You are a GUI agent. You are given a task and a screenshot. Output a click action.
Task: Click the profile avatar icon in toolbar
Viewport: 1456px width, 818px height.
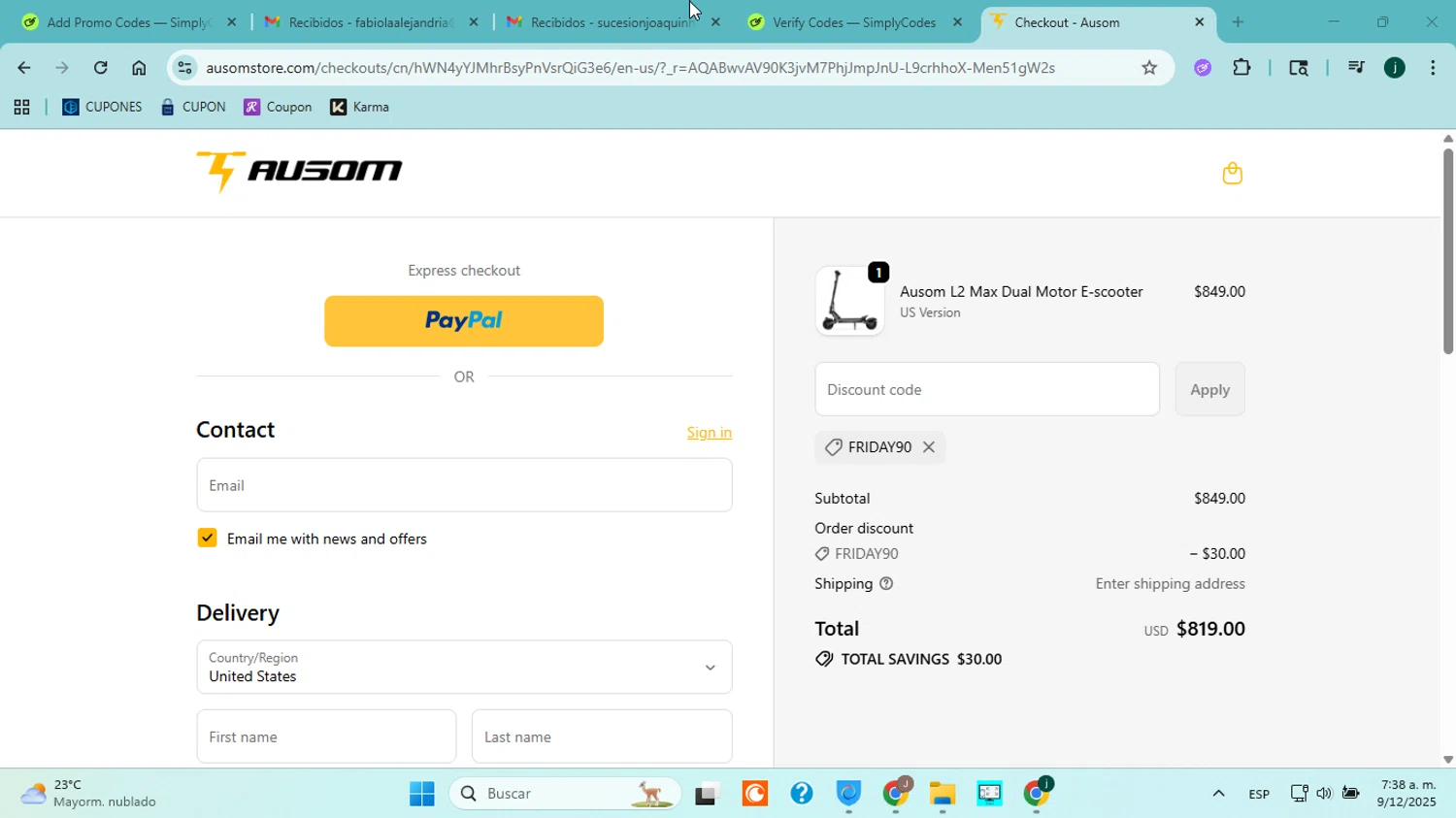pos(1394,68)
